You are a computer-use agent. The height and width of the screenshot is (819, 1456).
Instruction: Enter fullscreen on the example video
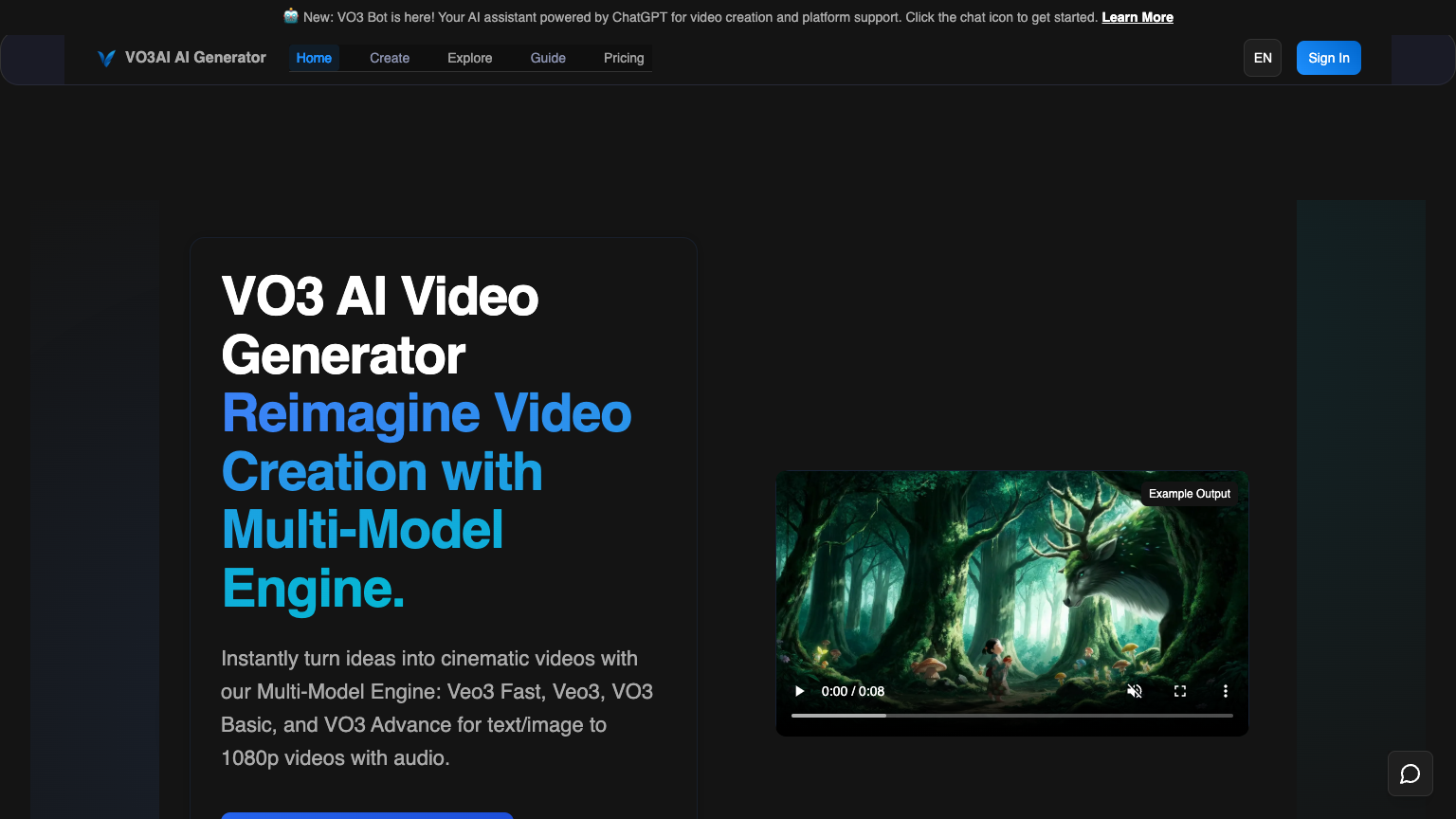coord(1179,691)
